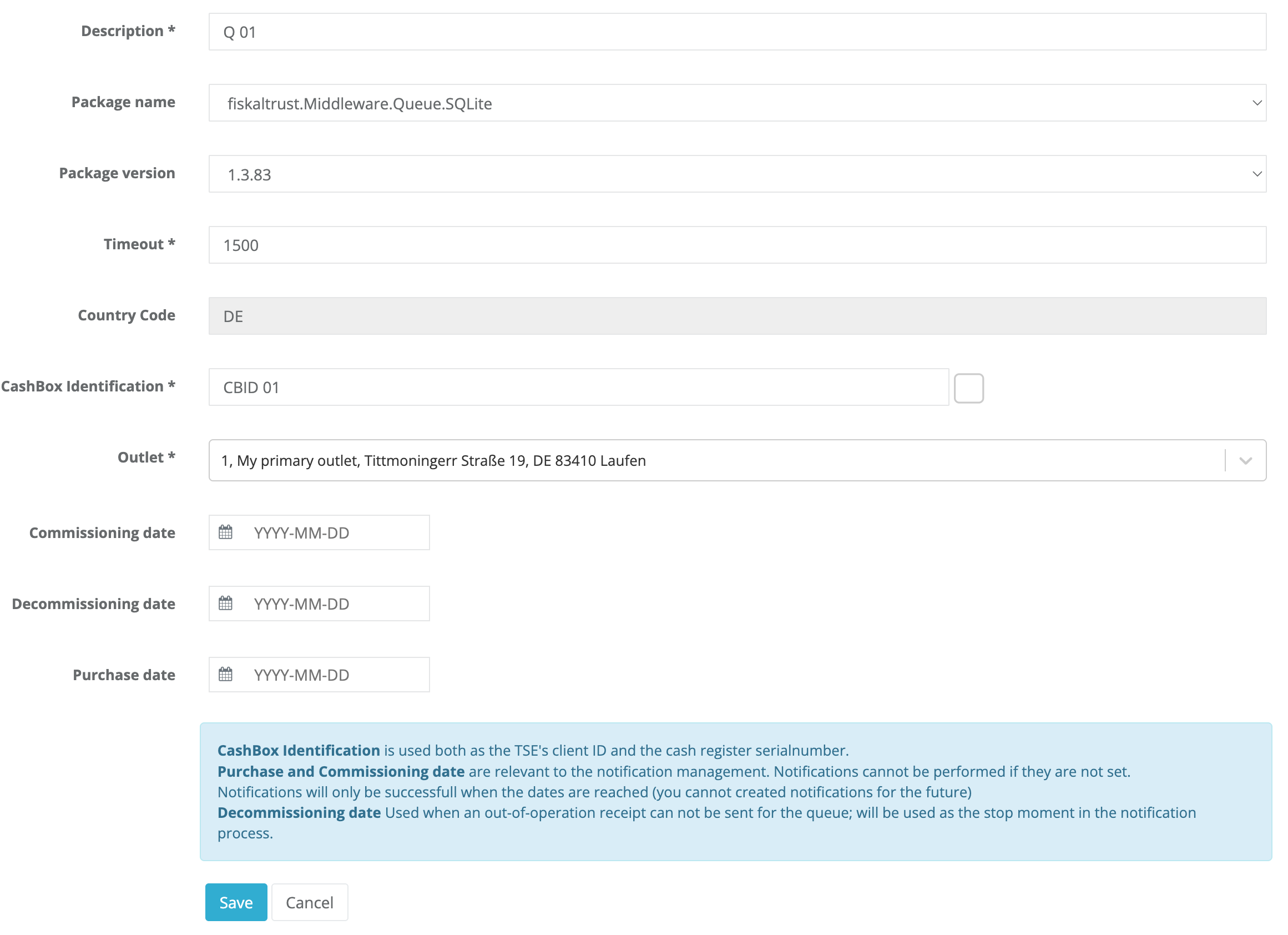Focus the Description field containing Q 01
Screen dimensions: 1288x935
coord(737,32)
